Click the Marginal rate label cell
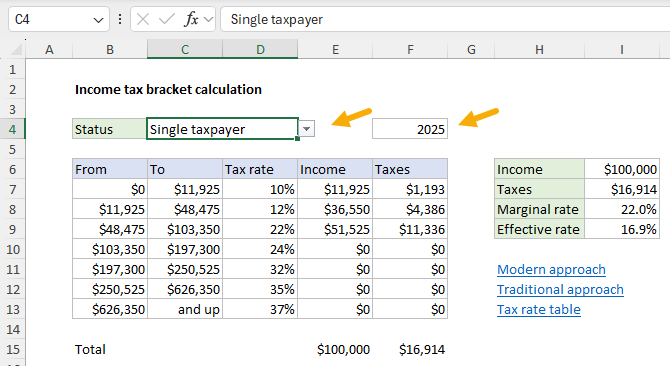Screen dimensions: 670x366 tap(539, 209)
